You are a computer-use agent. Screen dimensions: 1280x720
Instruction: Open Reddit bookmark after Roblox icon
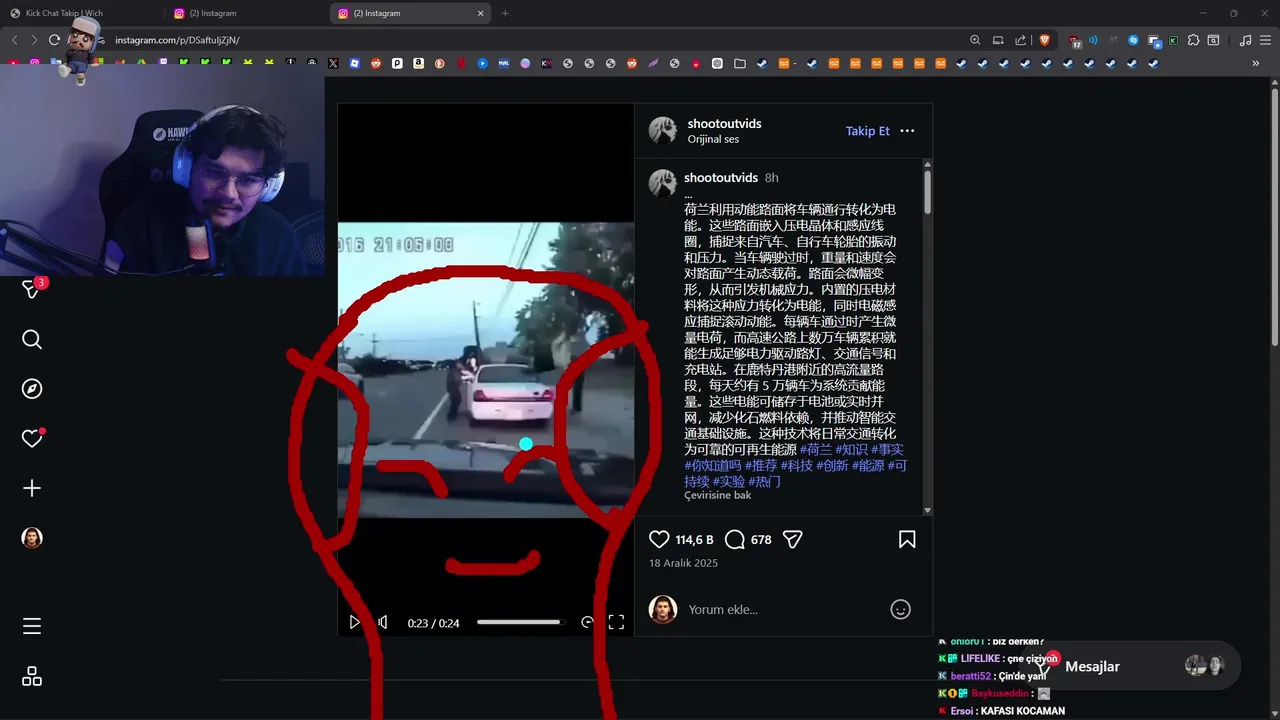tap(376, 63)
